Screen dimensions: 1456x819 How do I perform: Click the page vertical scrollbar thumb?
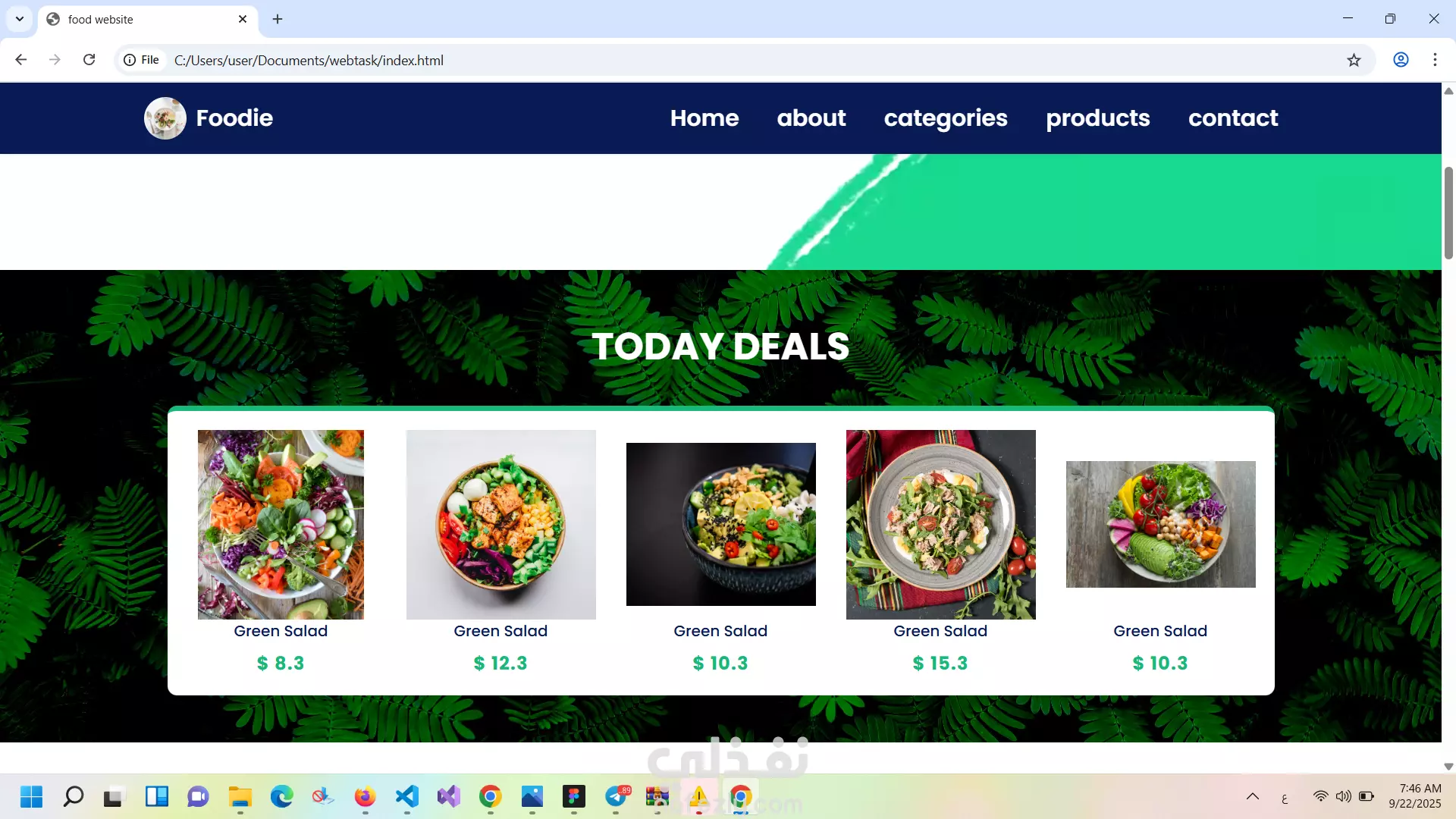click(x=1448, y=212)
